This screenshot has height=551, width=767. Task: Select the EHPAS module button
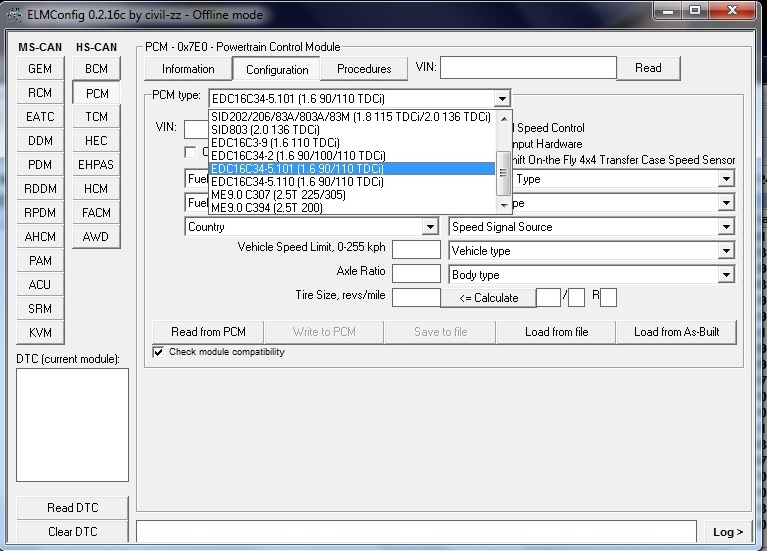[96, 165]
